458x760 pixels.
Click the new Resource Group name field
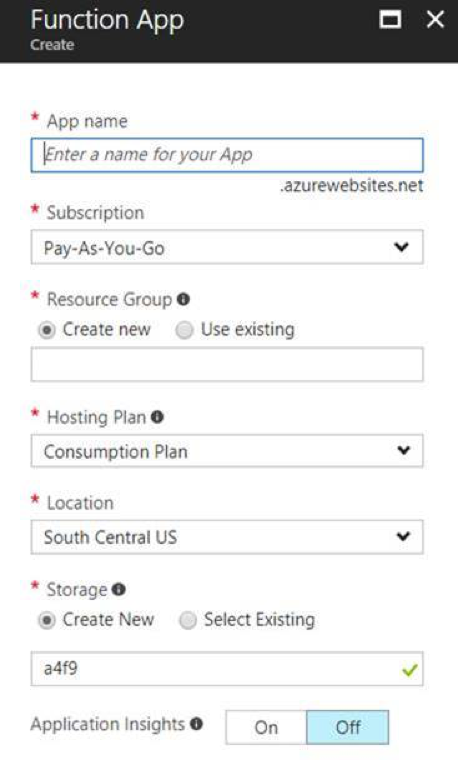point(227,364)
